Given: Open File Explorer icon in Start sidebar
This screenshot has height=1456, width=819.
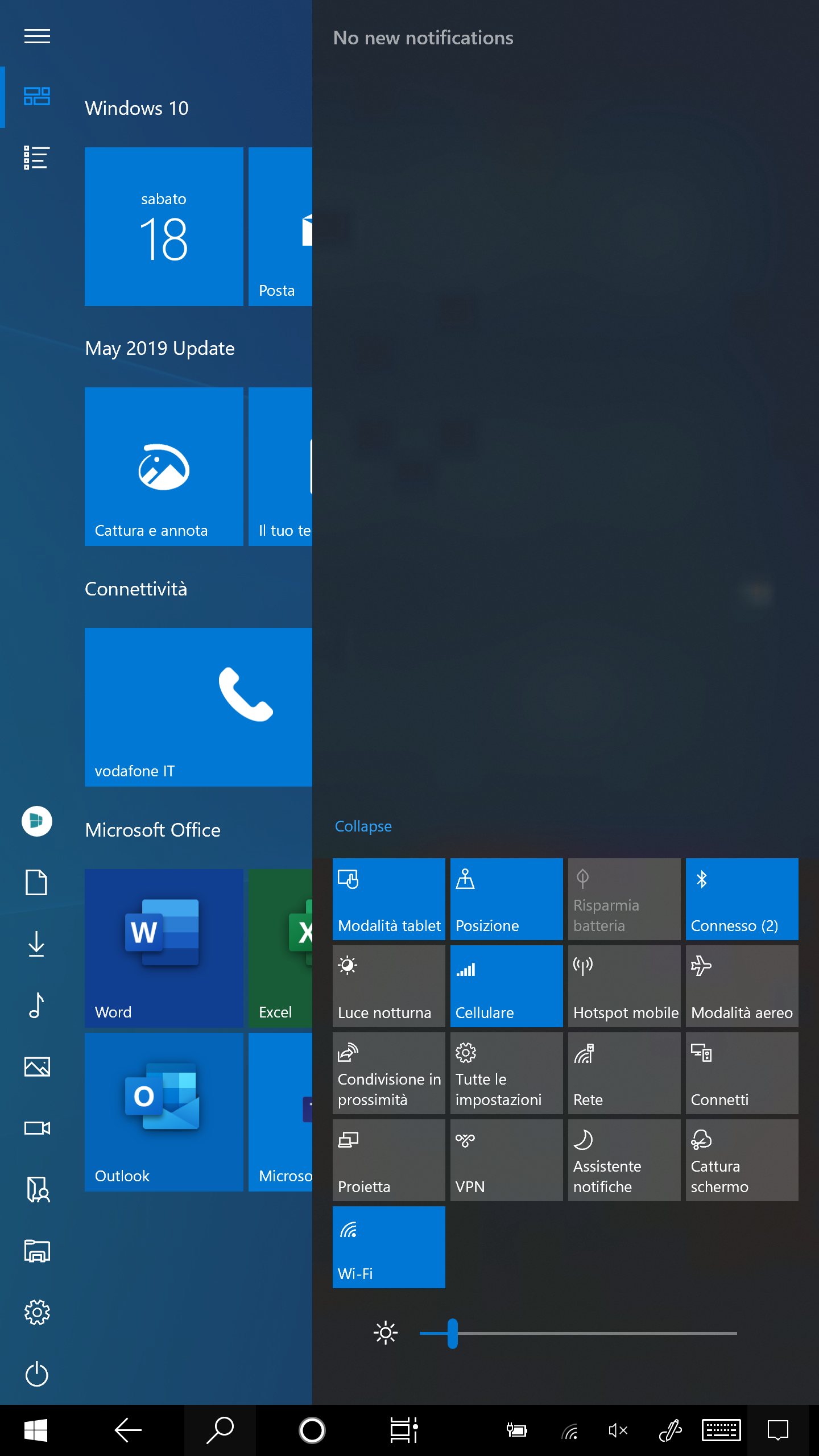Looking at the screenshot, I should point(37,1251).
